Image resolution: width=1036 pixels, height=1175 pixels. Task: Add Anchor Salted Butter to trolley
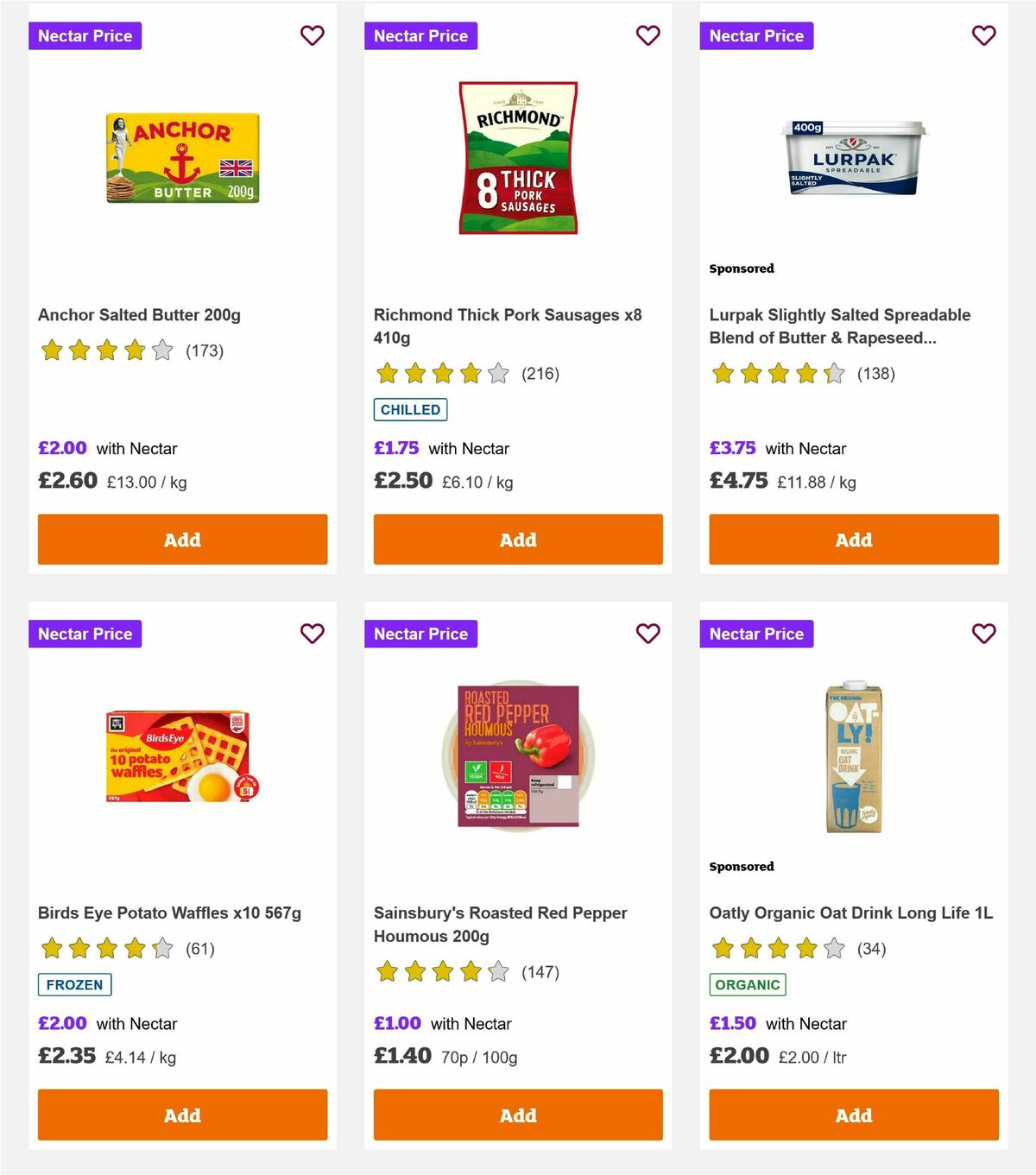(182, 539)
